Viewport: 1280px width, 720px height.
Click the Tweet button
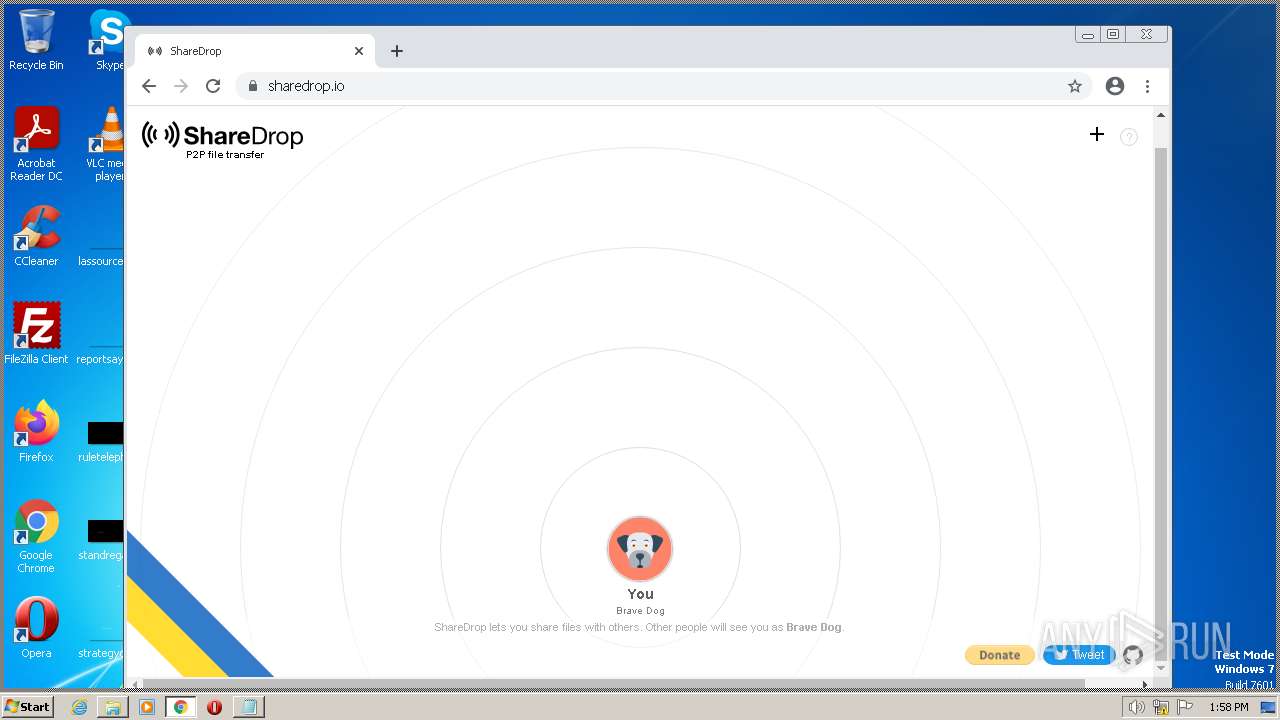click(x=1078, y=655)
